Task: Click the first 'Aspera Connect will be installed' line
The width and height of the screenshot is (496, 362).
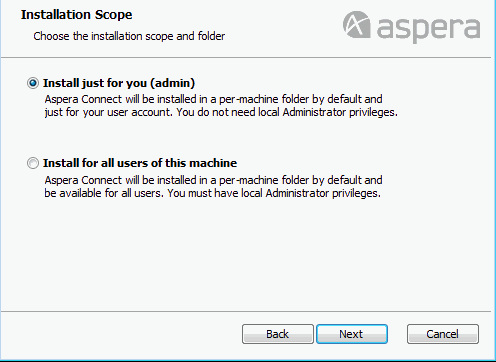Action: tap(213, 99)
